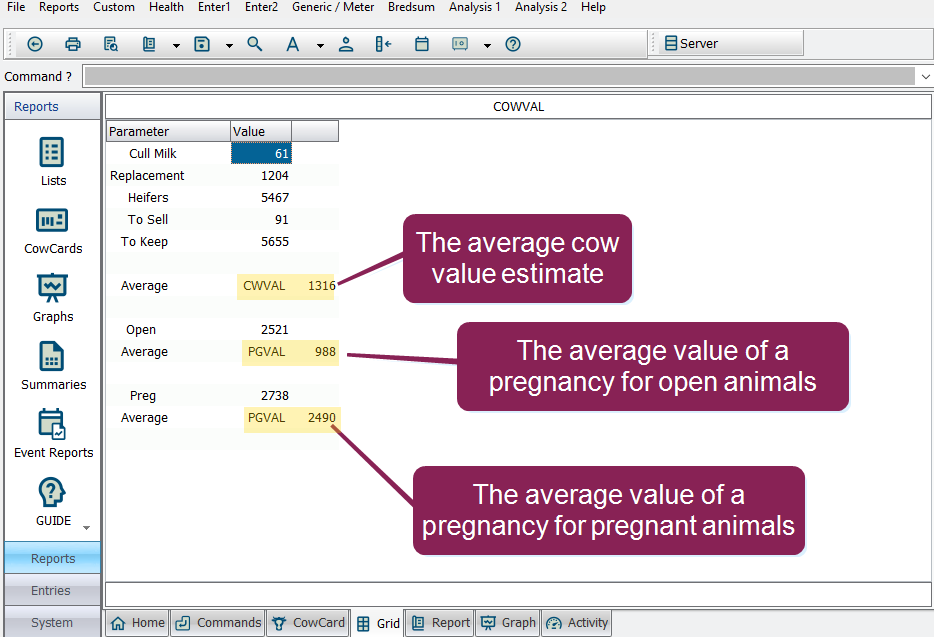Viewport: 934px width, 637px height.
Task: Click the person icon in the toolbar
Action: click(x=346, y=44)
